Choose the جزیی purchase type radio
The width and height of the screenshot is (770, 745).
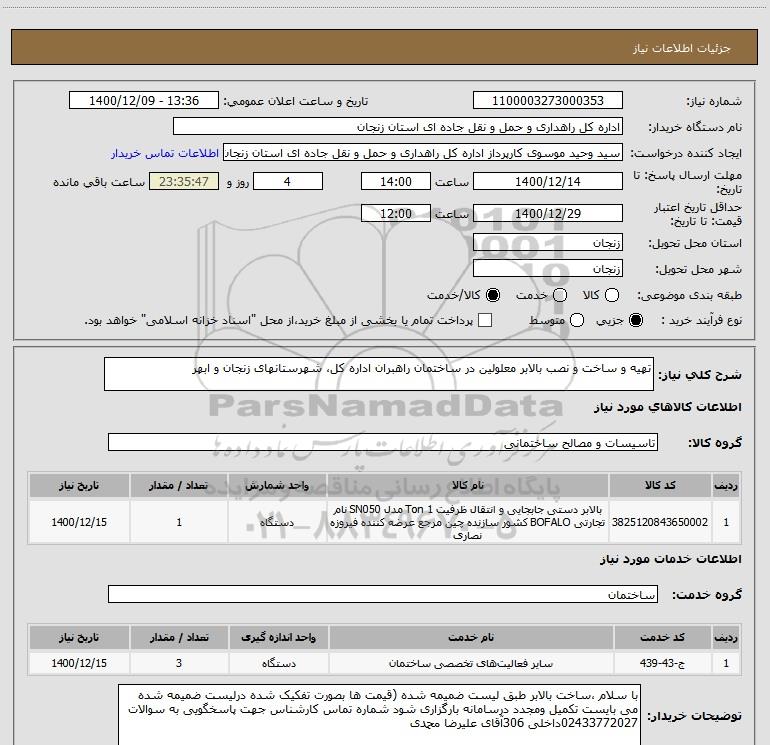tap(636, 321)
